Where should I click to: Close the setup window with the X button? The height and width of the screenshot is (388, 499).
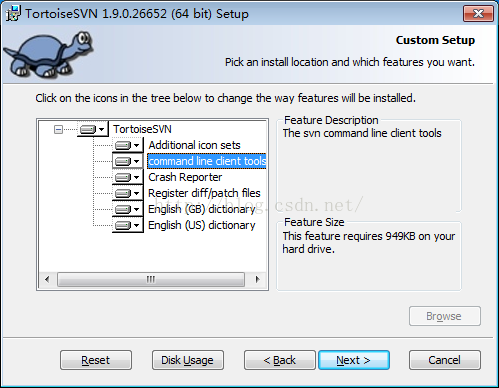coord(478,14)
